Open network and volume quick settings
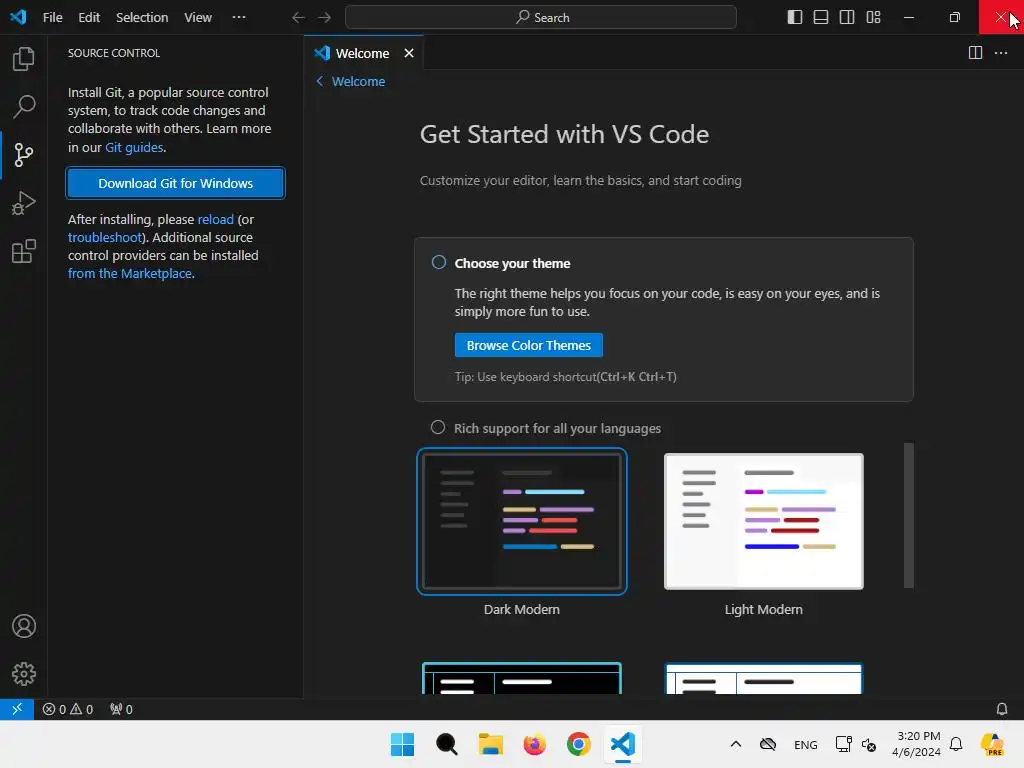Screen dimensions: 1024x768 tap(856, 744)
